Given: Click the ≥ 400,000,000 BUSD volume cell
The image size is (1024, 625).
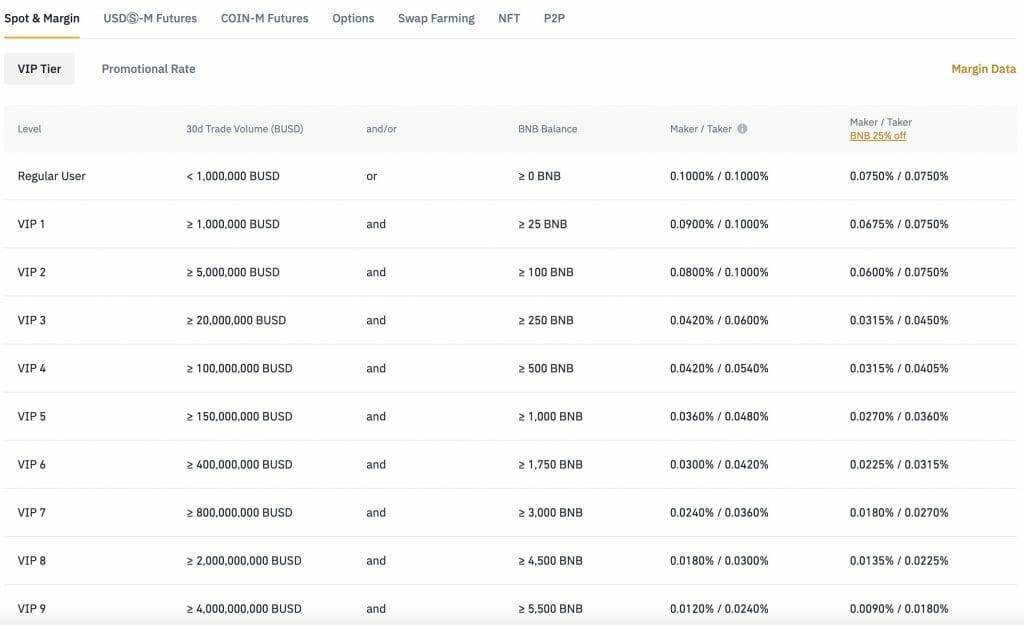Looking at the screenshot, I should [240, 464].
